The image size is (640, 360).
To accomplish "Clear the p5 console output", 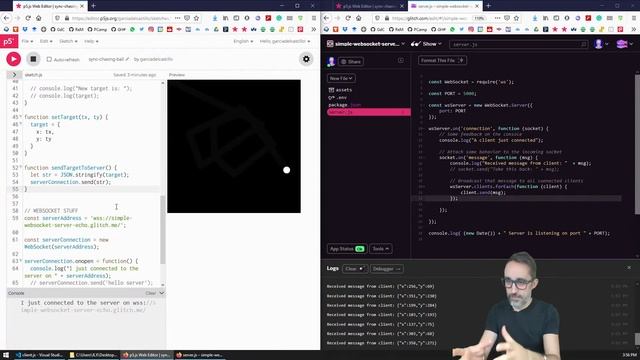I will [x=150, y=293].
